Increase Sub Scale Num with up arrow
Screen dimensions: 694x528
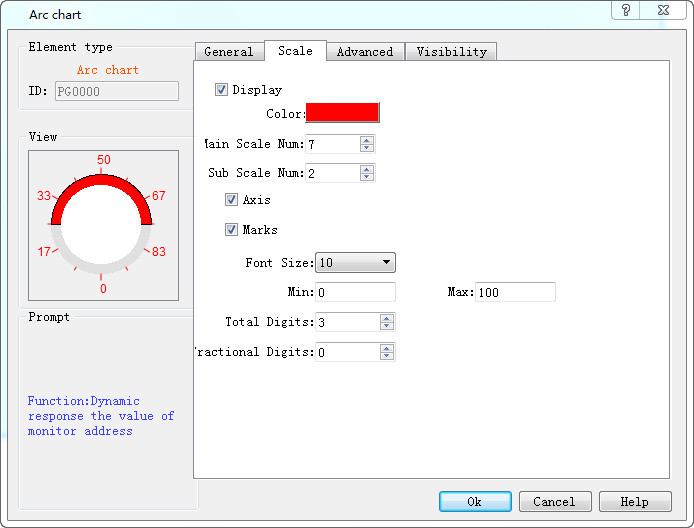coord(366,169)
